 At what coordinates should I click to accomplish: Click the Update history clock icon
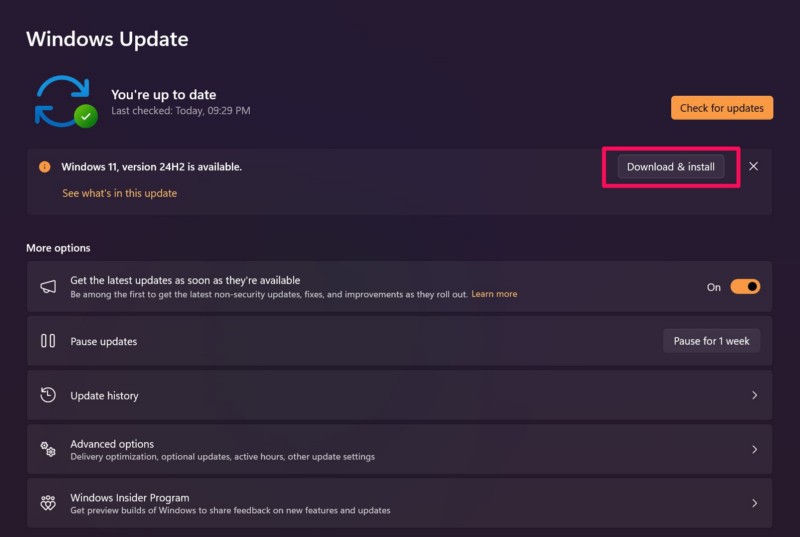click(x=48, y=395)
